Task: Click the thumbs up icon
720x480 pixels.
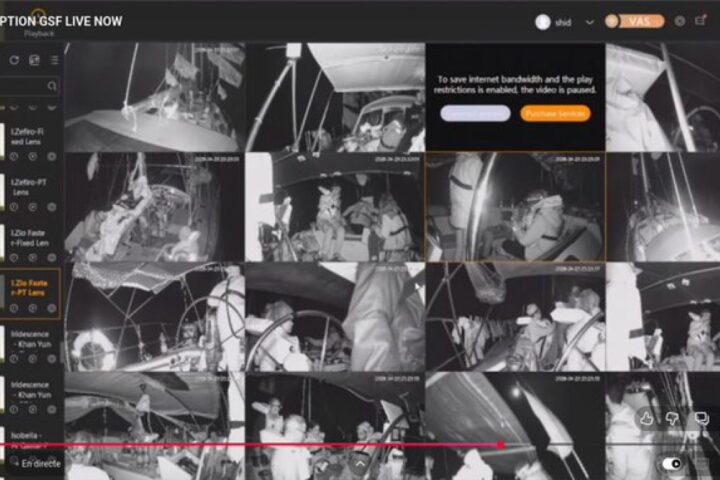Action: click(646, 418)
